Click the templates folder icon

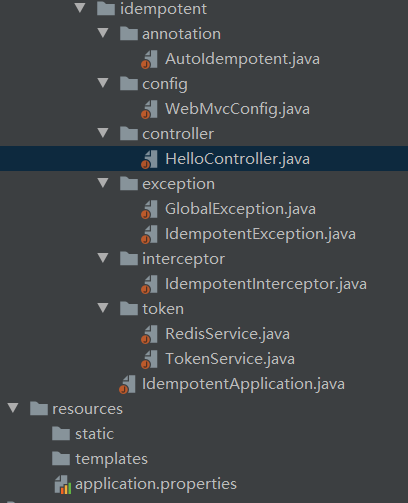(61, 459)
